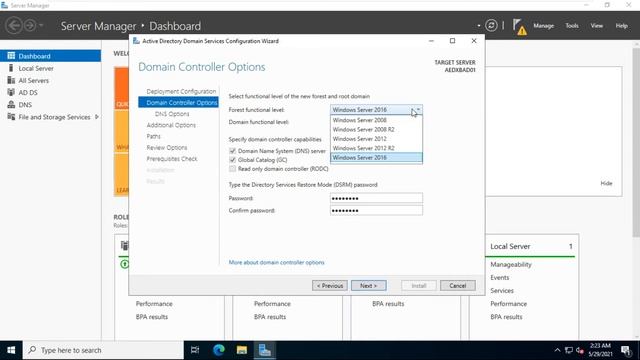Open File Explorer from taskbar
The image size is (640, 360).
pos(242,350)
